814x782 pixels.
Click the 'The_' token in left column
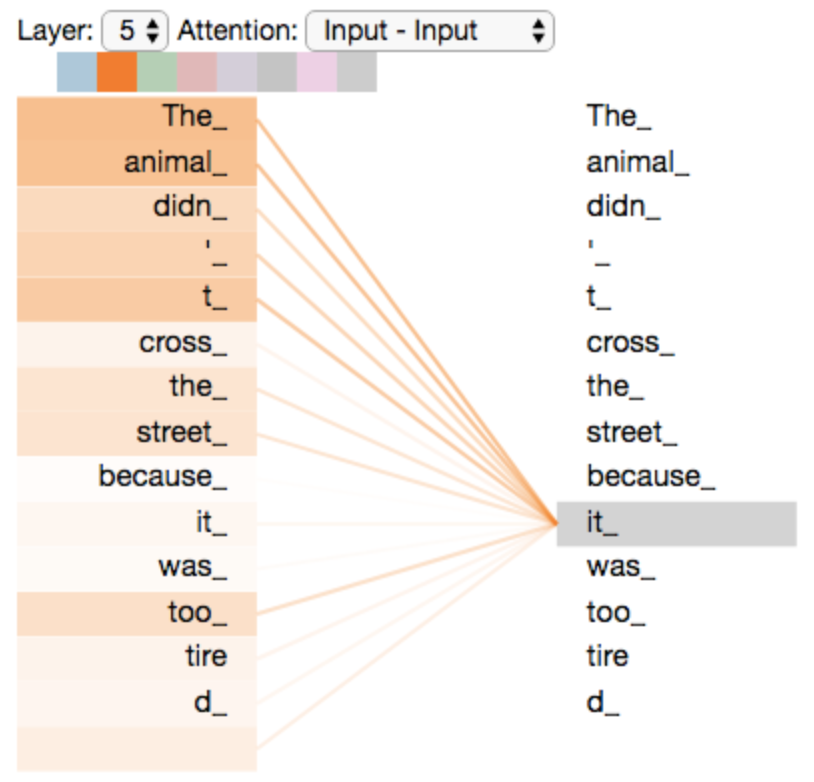[x=137, y=118]
